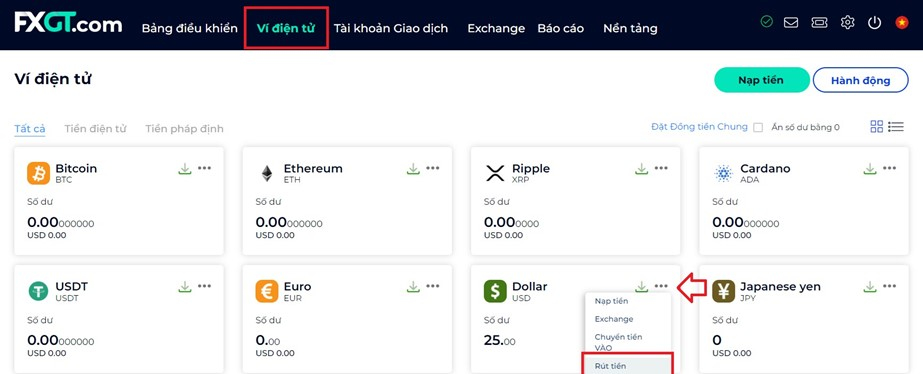
Task: Open the Hành động dropdown button
Action: (861, 80)
